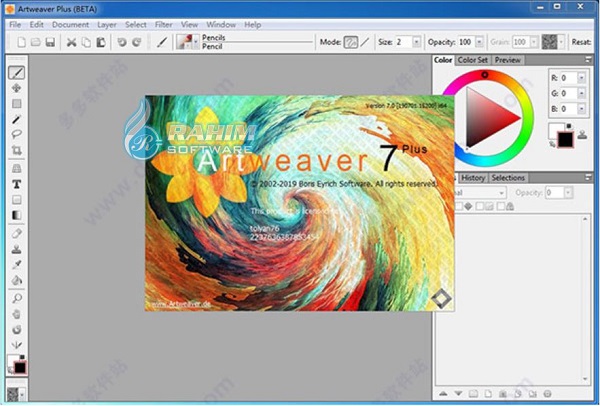600x406 pixels.
Task: Open the Select menu
Action: coord(136,25)
